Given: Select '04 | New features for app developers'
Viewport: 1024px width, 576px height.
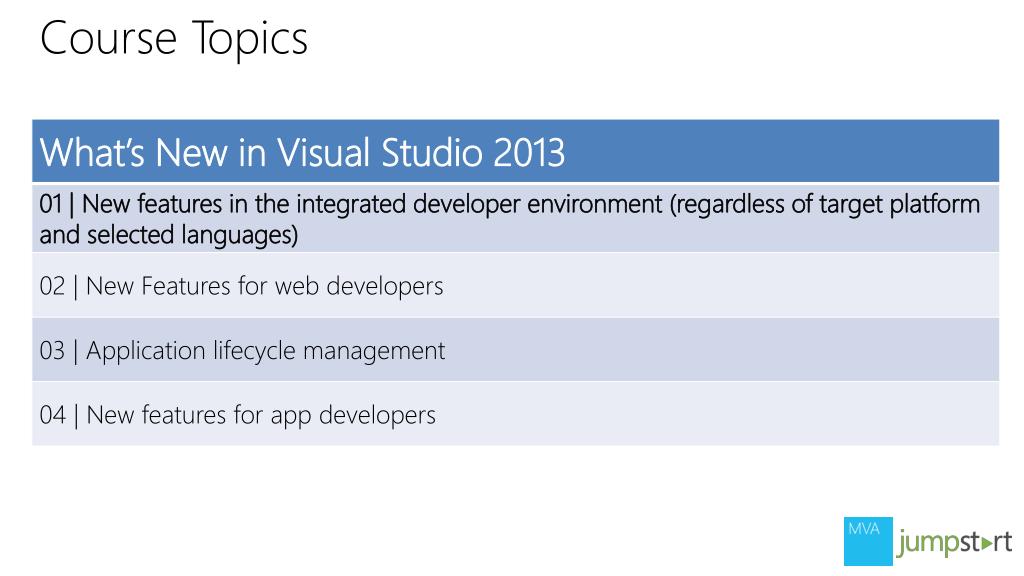Looking at the screenshot, I should (x=515, y=414).
